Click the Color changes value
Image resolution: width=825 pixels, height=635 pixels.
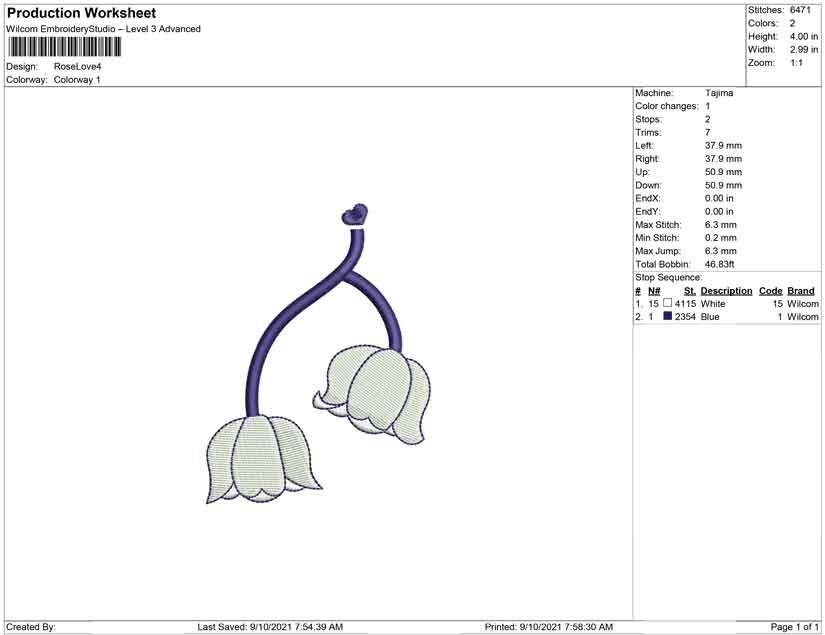tap(708, 106)
